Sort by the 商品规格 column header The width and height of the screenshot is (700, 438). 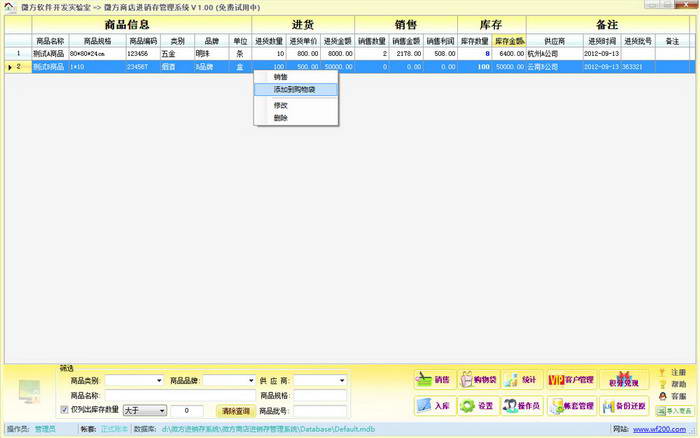pos(97,41)
